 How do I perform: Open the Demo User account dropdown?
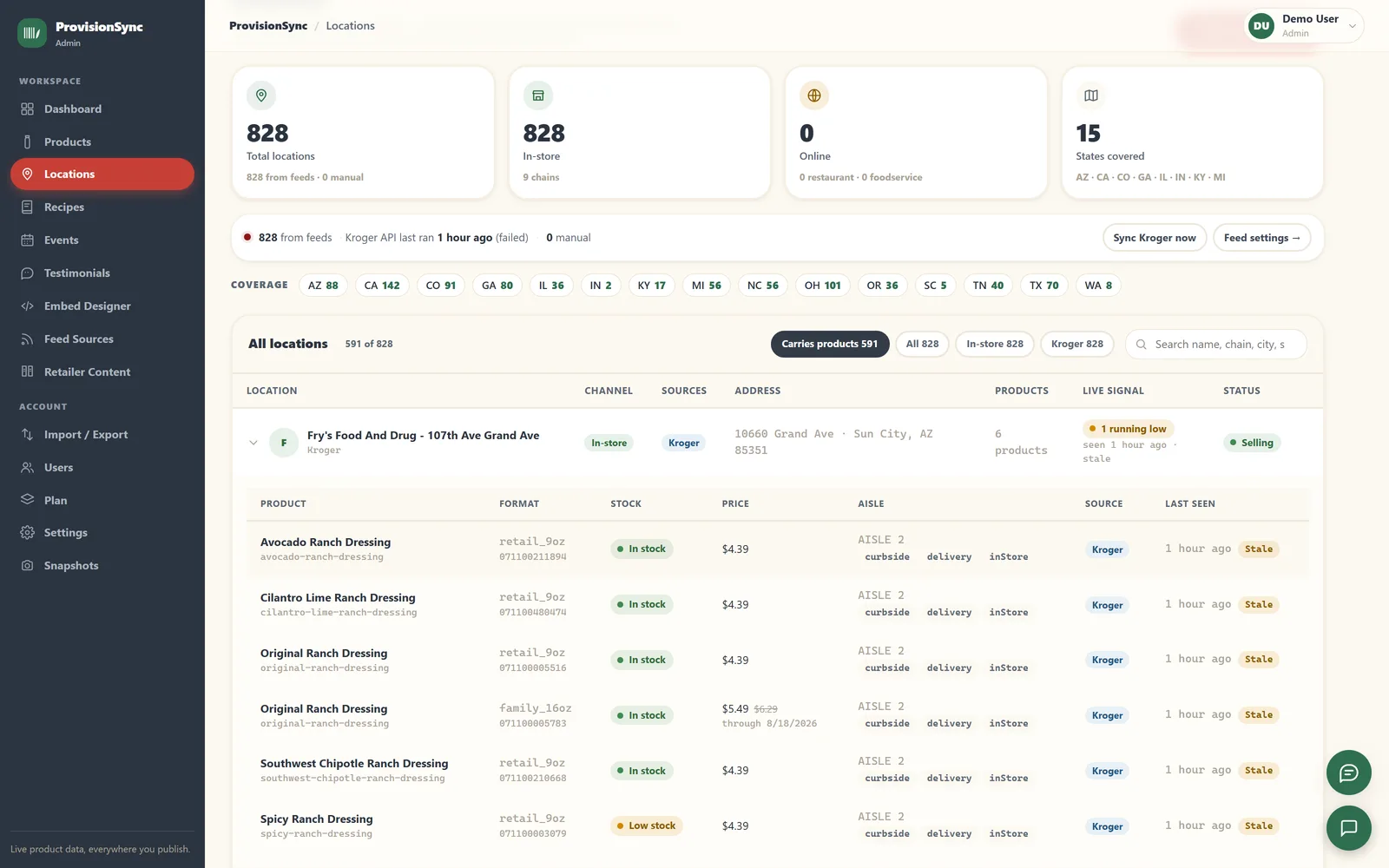pyautogui.click(x=1304, y=26)
